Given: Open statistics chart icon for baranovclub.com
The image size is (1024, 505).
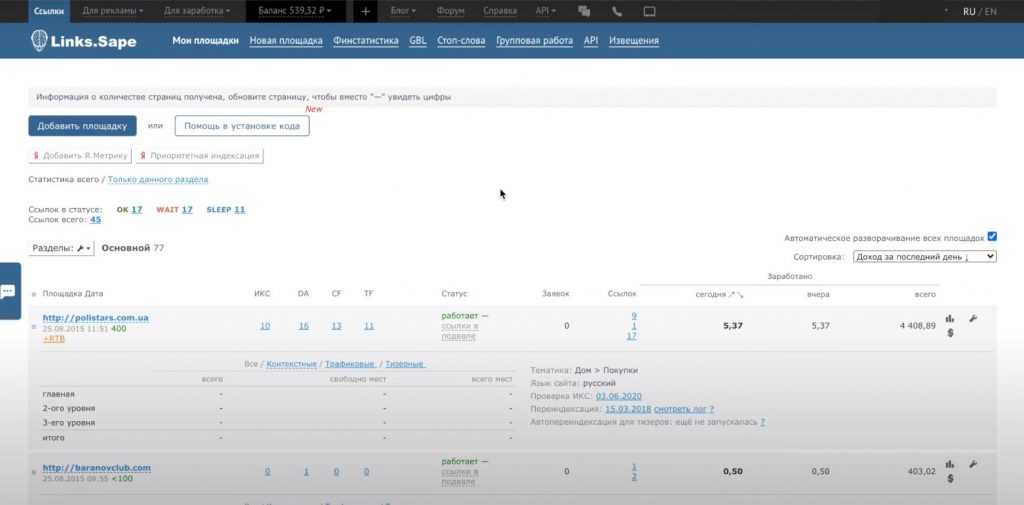Looking at the screenshot, I should (x=949, y=464).
